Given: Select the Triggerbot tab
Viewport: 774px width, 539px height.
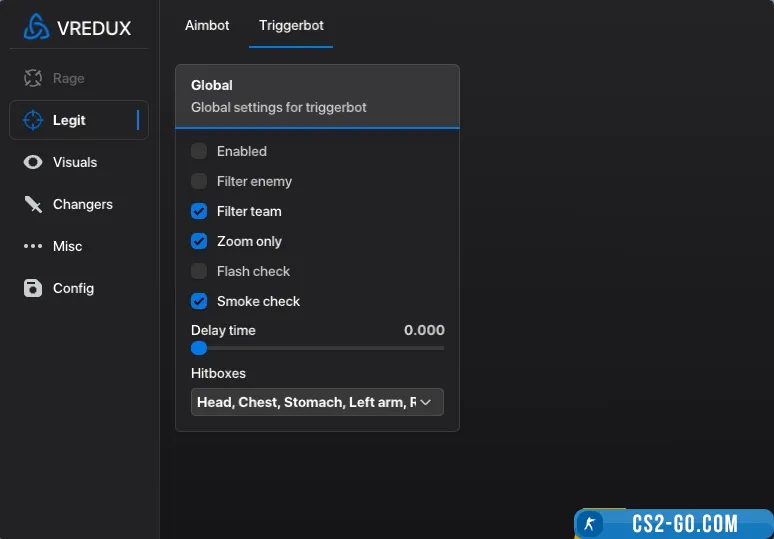Looking at the screenshot, I should pyautogui.click(x=291, y=25).
